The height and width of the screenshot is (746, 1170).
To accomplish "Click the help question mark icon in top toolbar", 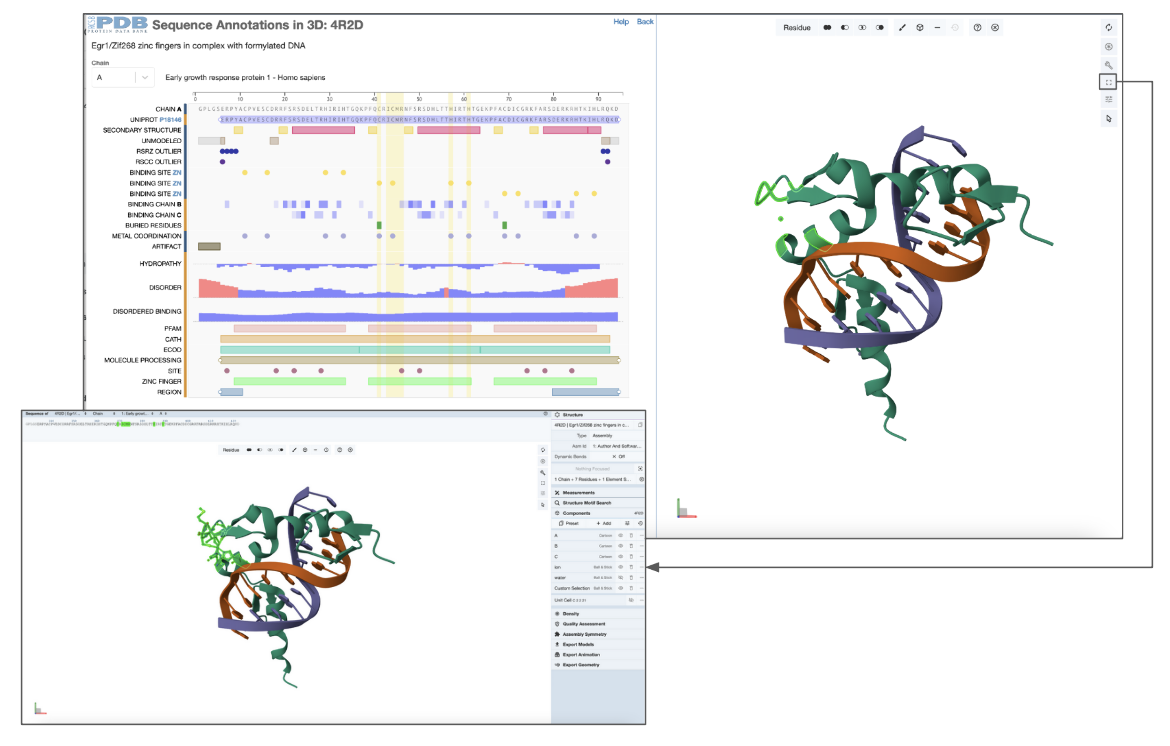I will pos(977,27).
